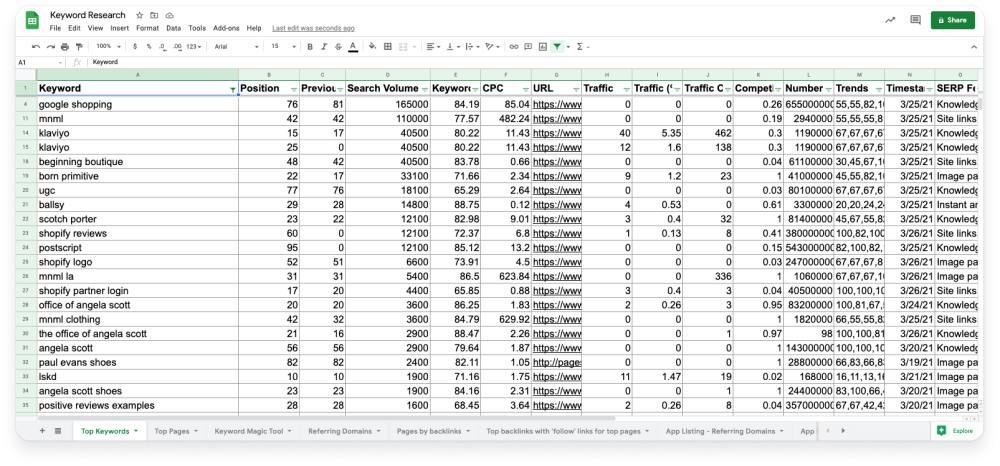Open the Add-ons menu

(x=226, y=28)
